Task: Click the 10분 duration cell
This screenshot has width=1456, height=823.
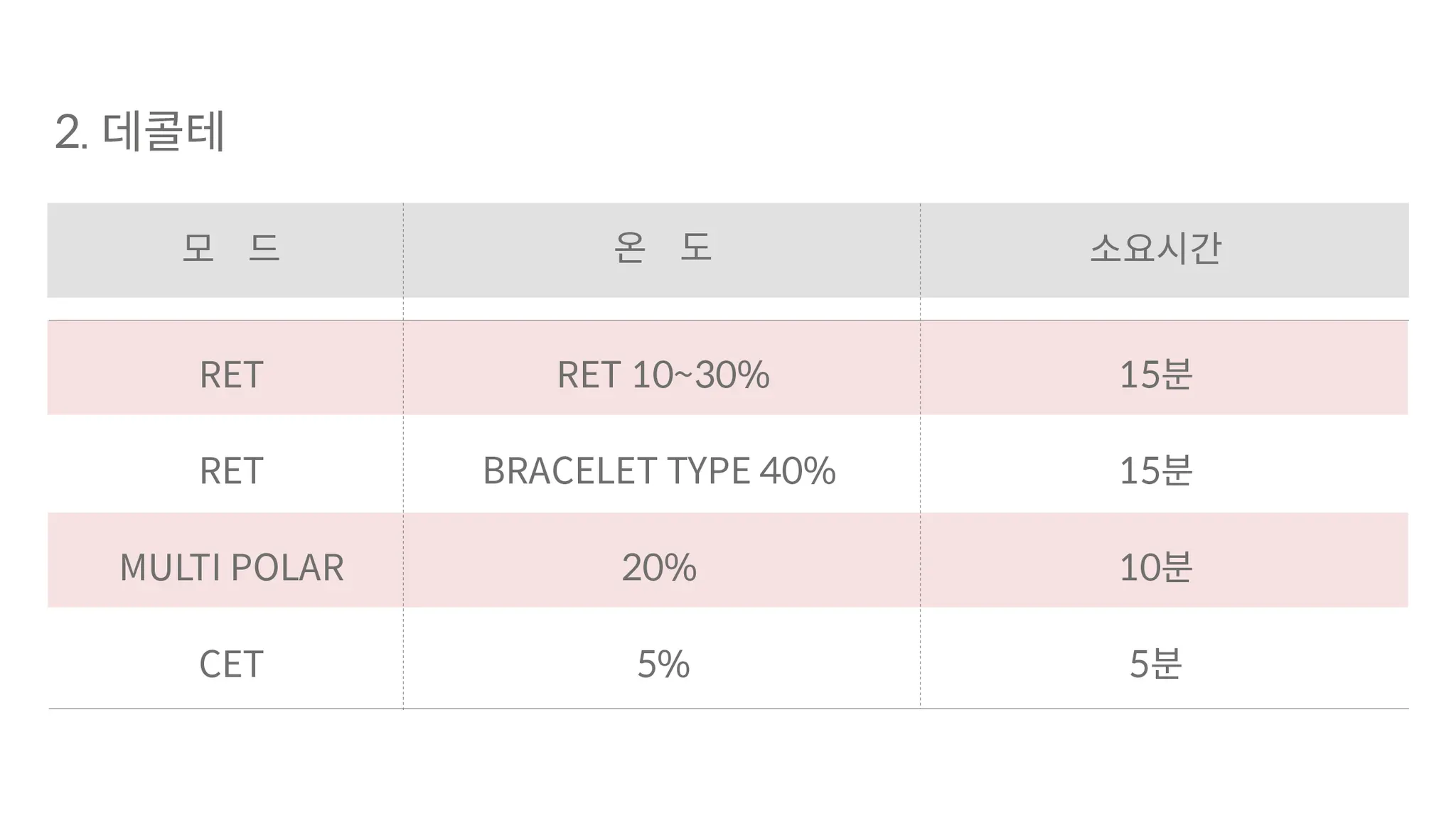Action: pyautogui.click(x=1155, y=567)
